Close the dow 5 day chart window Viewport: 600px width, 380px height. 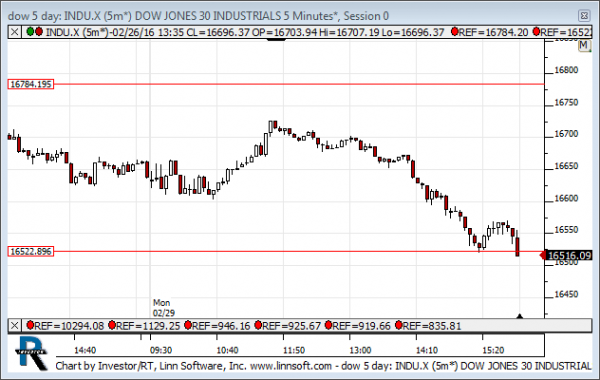point(584,16)
